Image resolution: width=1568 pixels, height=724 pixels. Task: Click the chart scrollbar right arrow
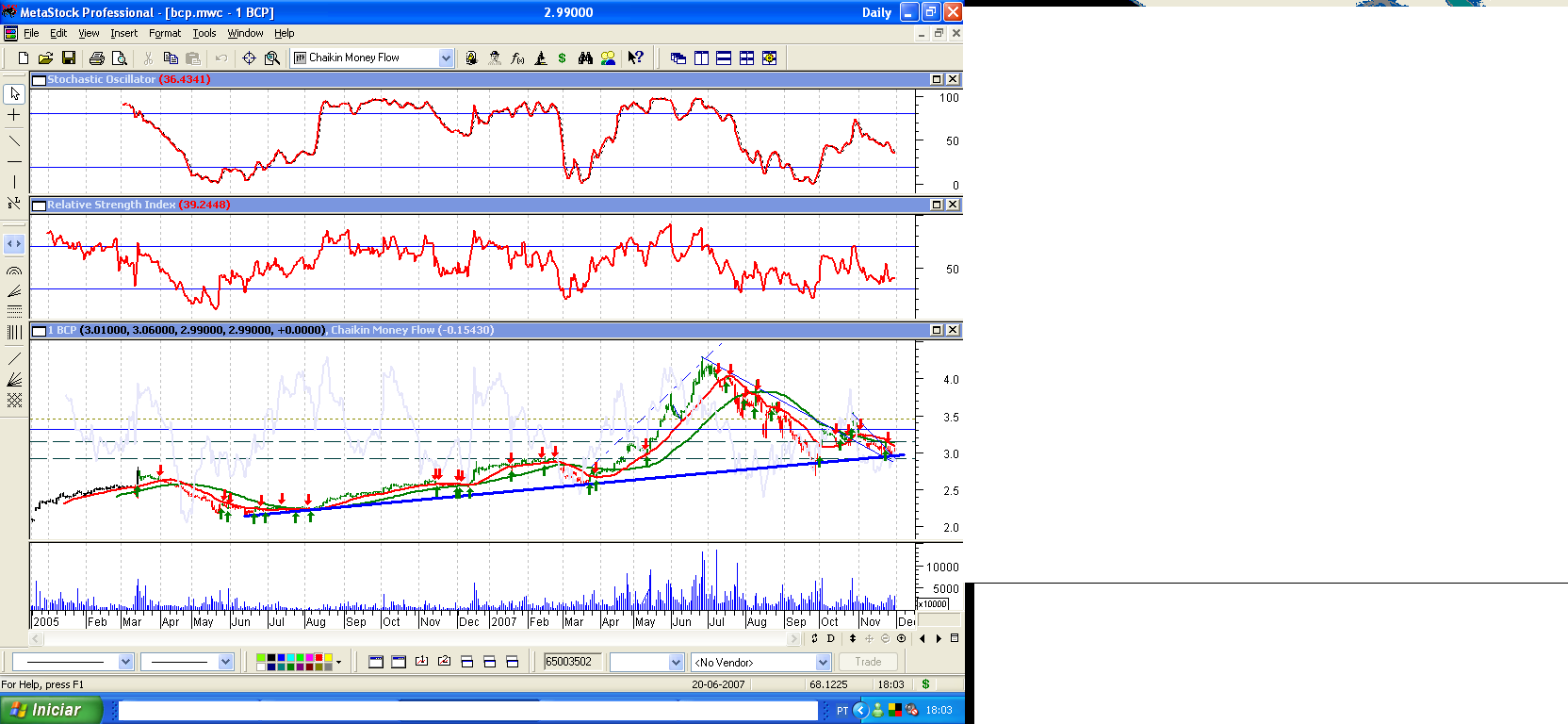[x=793, y=638]
